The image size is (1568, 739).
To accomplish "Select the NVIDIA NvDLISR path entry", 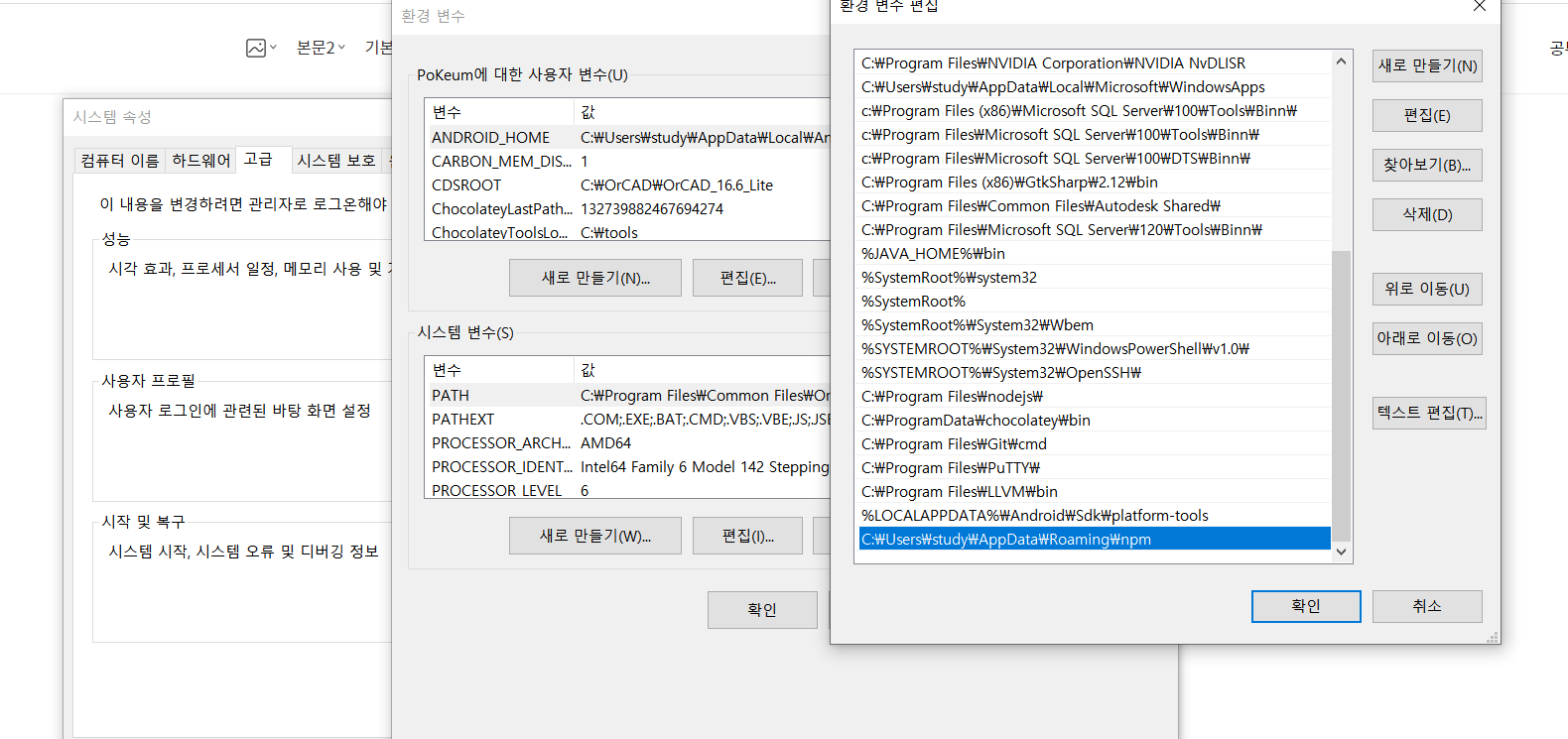I will (x=1094, y=62).
